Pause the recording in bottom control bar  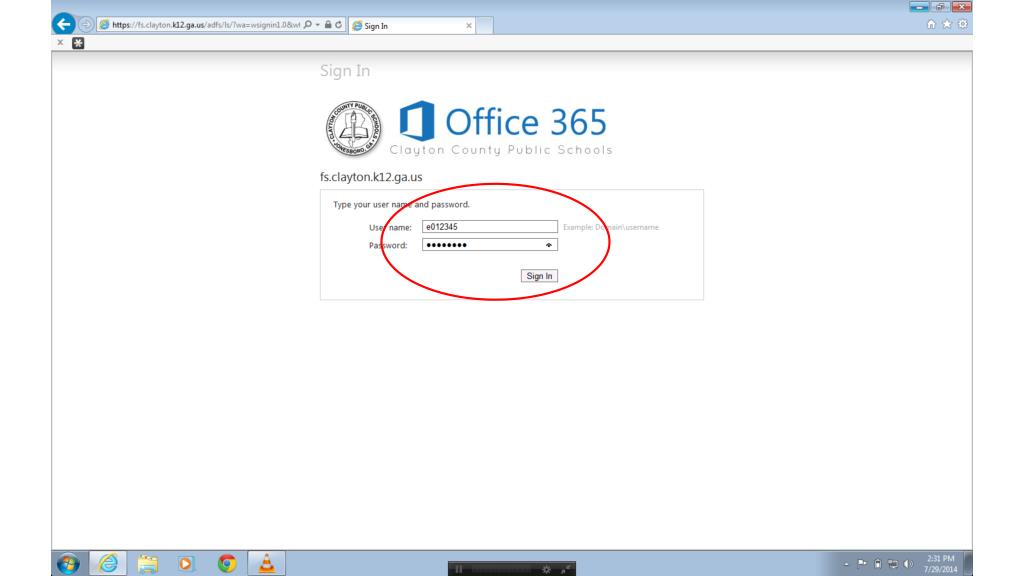click(458, 569)
